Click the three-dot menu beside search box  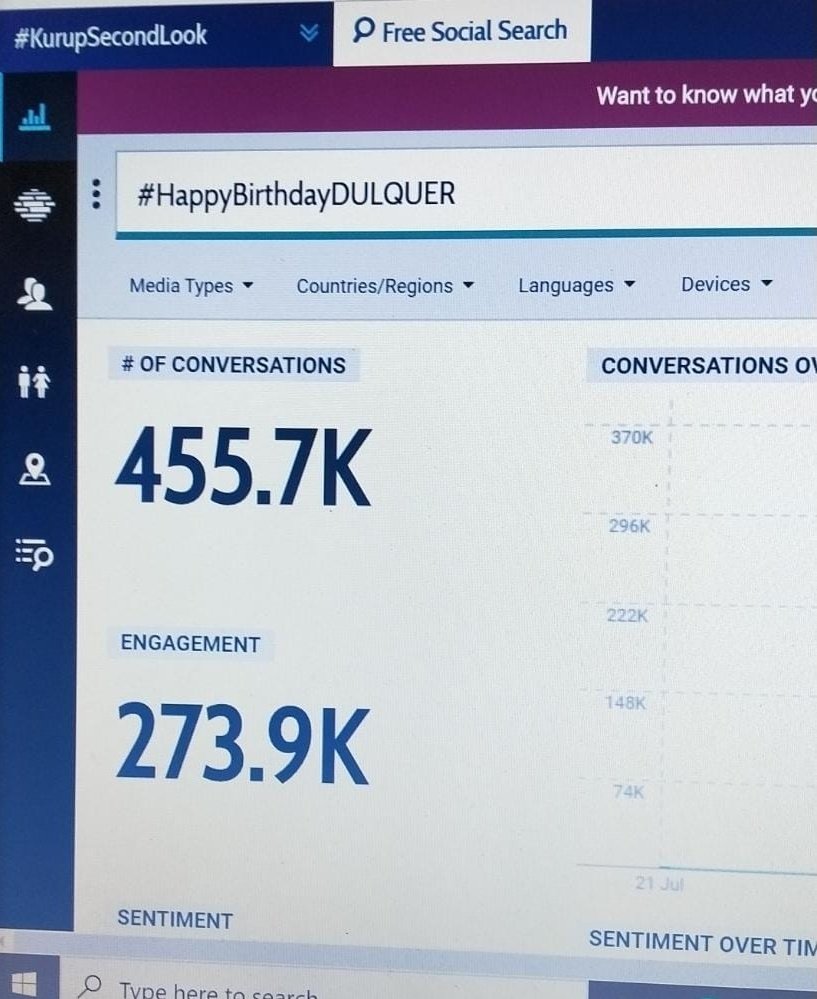[96, 194]
